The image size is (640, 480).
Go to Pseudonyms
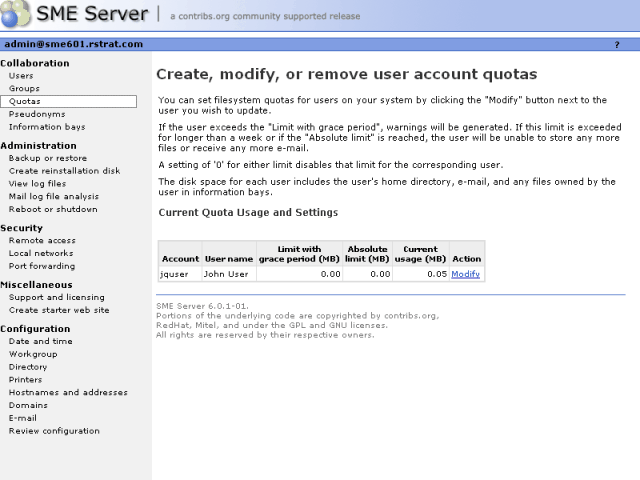coord(37,114)
